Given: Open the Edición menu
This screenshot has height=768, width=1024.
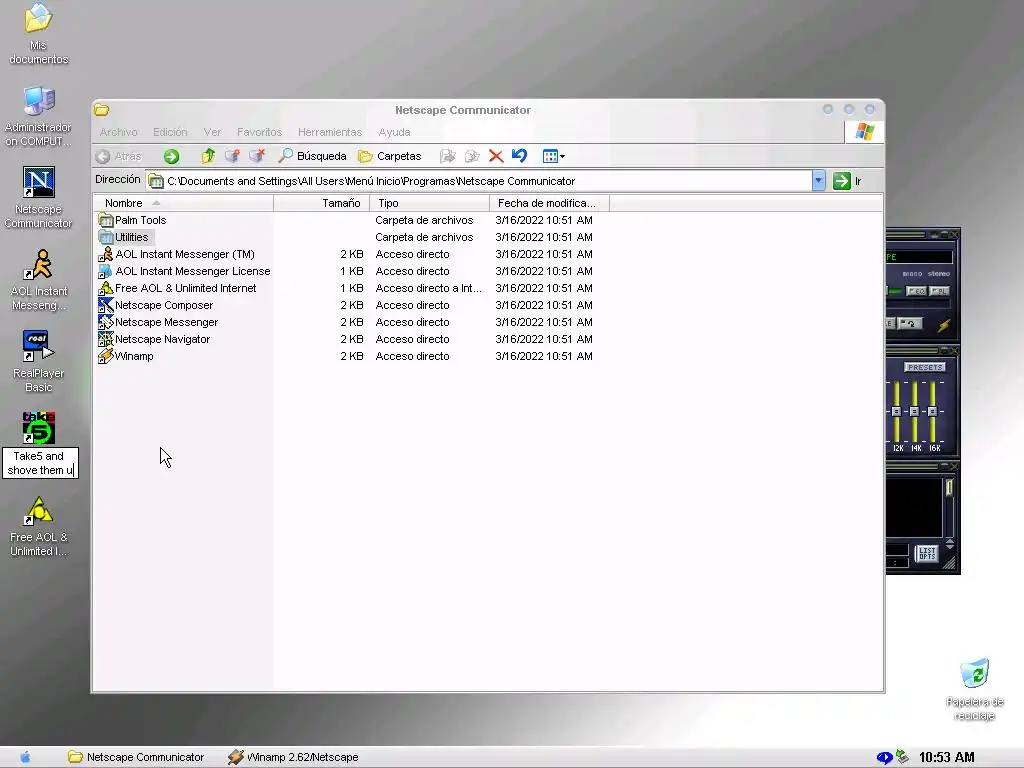Looking at the screenshot, I should 170,132.
